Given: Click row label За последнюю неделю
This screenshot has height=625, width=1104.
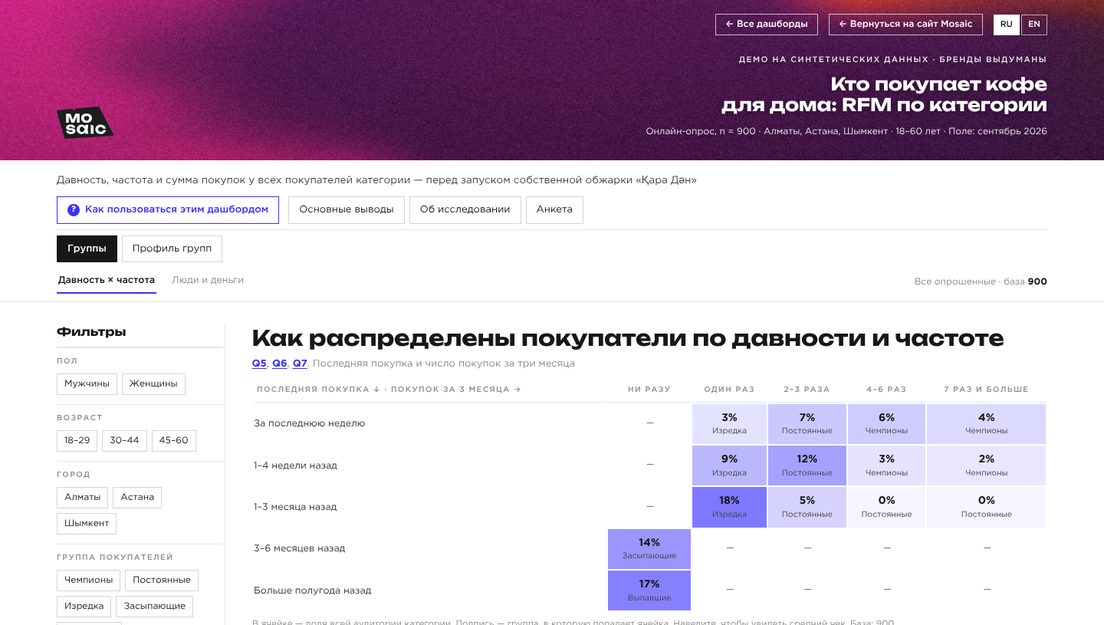Looking at the screenshot, I should (309, 423).
